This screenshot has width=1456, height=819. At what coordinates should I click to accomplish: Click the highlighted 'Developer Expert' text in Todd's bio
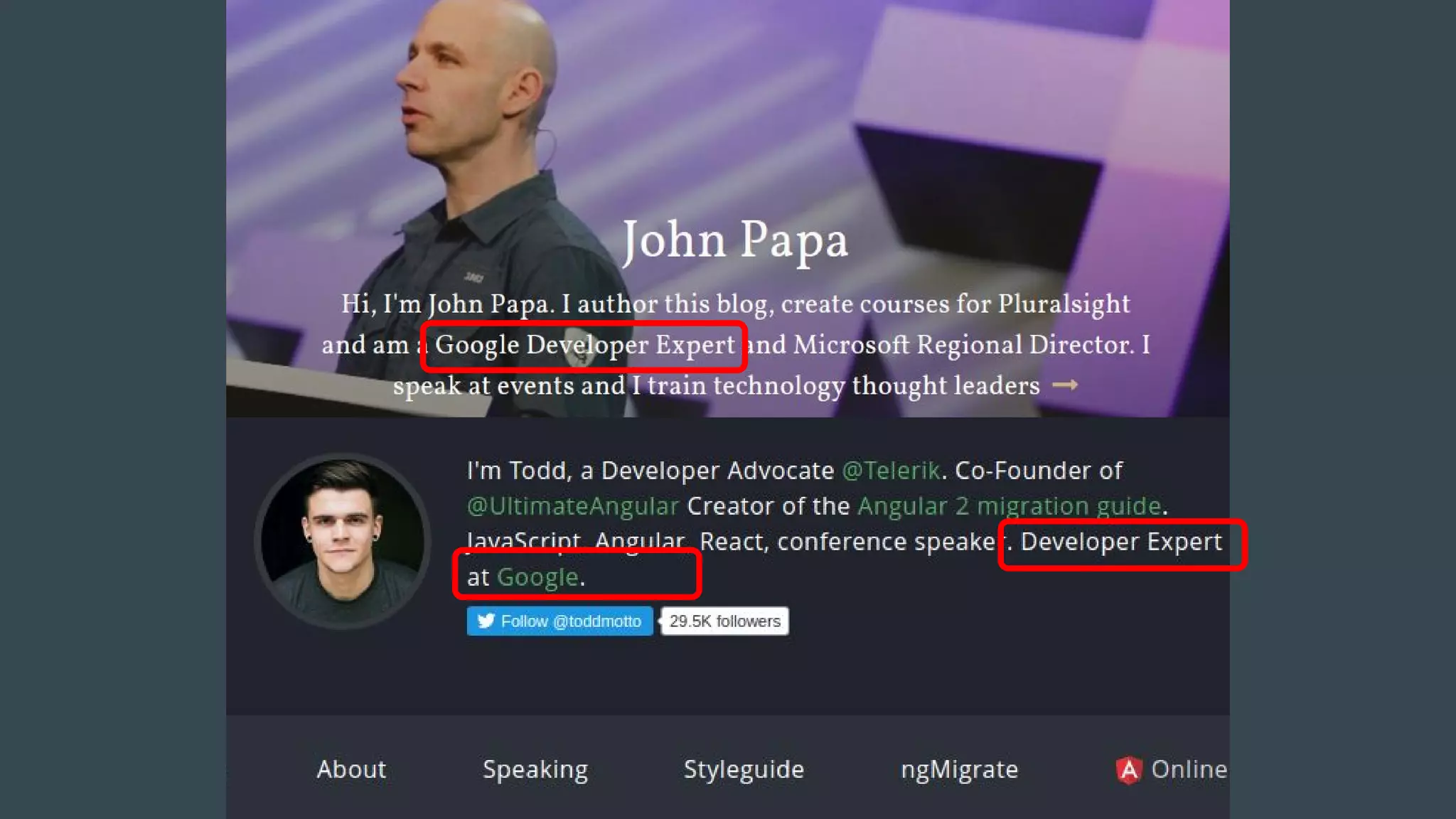(1121, 542)
